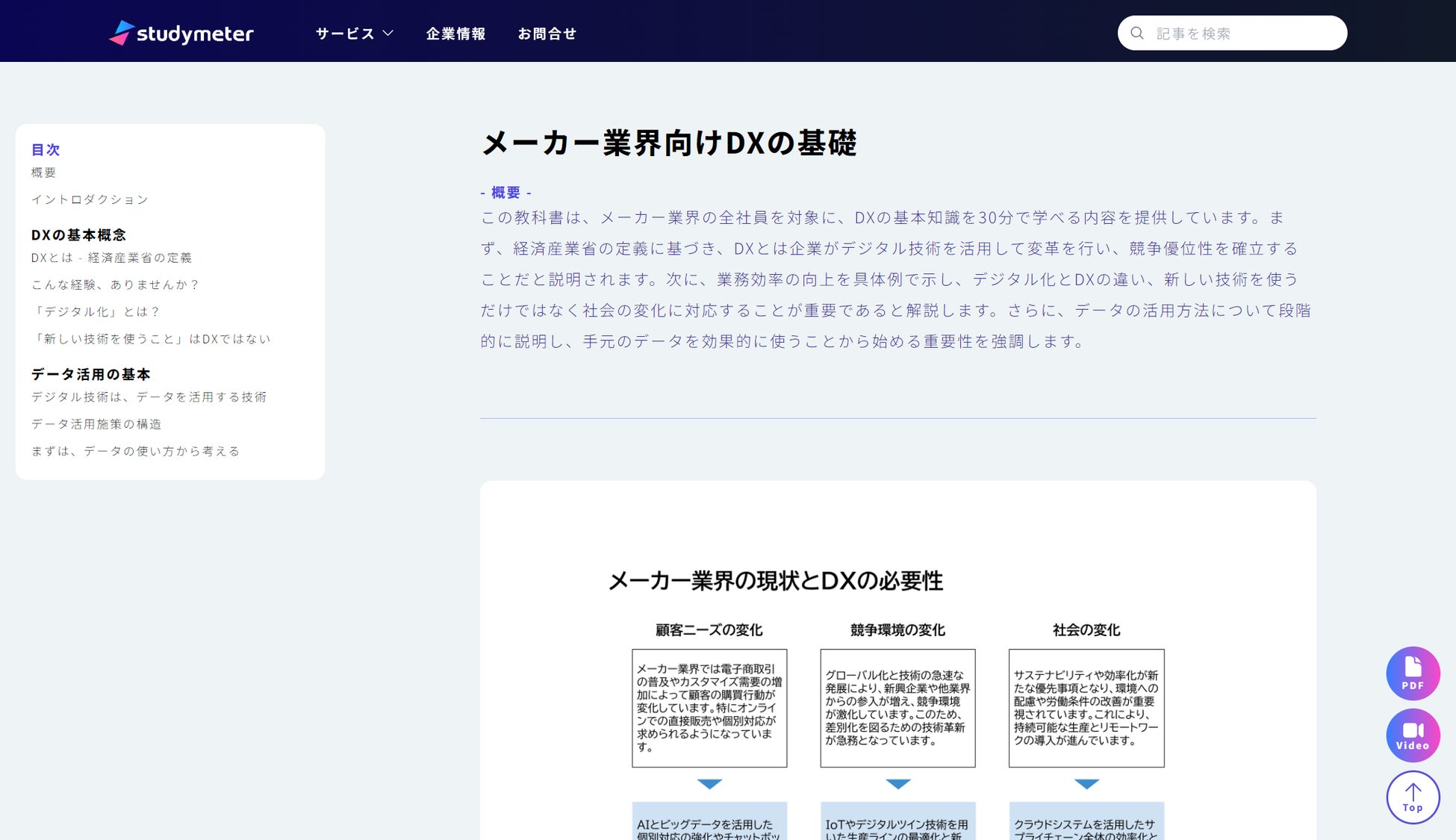
Task: Expand the サービス dropdown chevron
Action: click(x=388, y=34)
